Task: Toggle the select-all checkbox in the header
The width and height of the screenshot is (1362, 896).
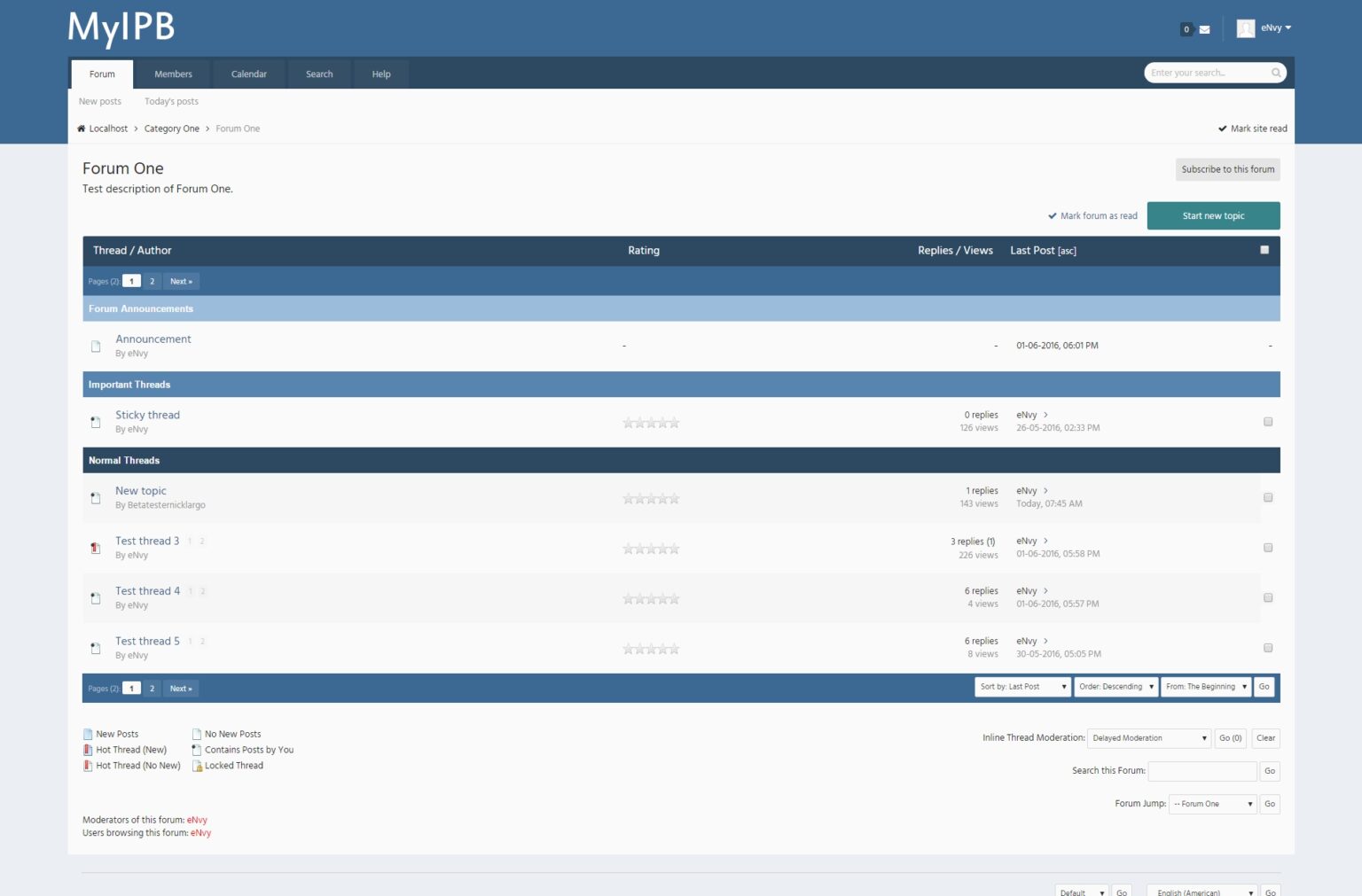Action: [x=1265, y=250]
